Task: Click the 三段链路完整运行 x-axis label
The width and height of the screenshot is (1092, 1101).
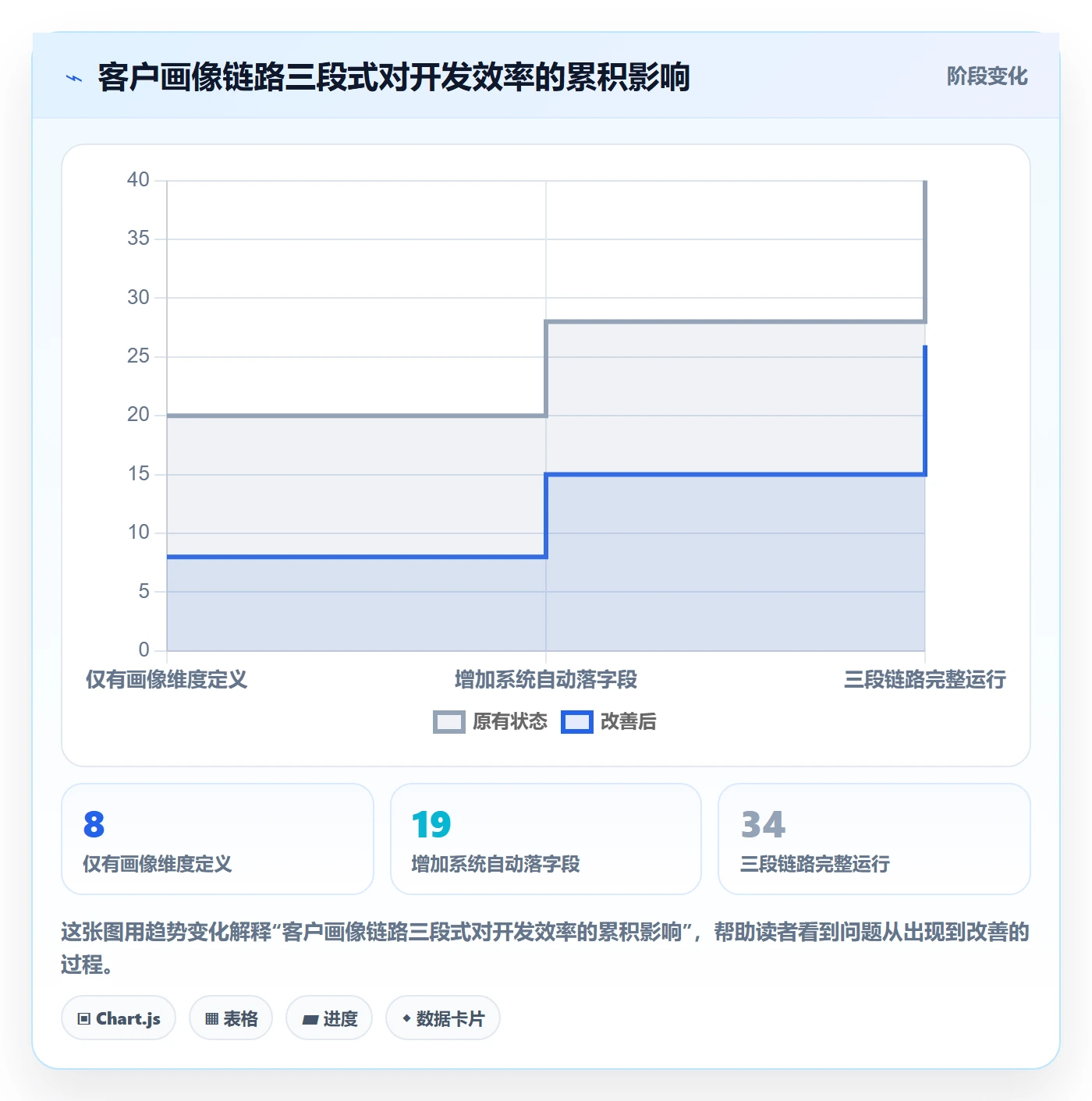Action: (x=925, y=680)
